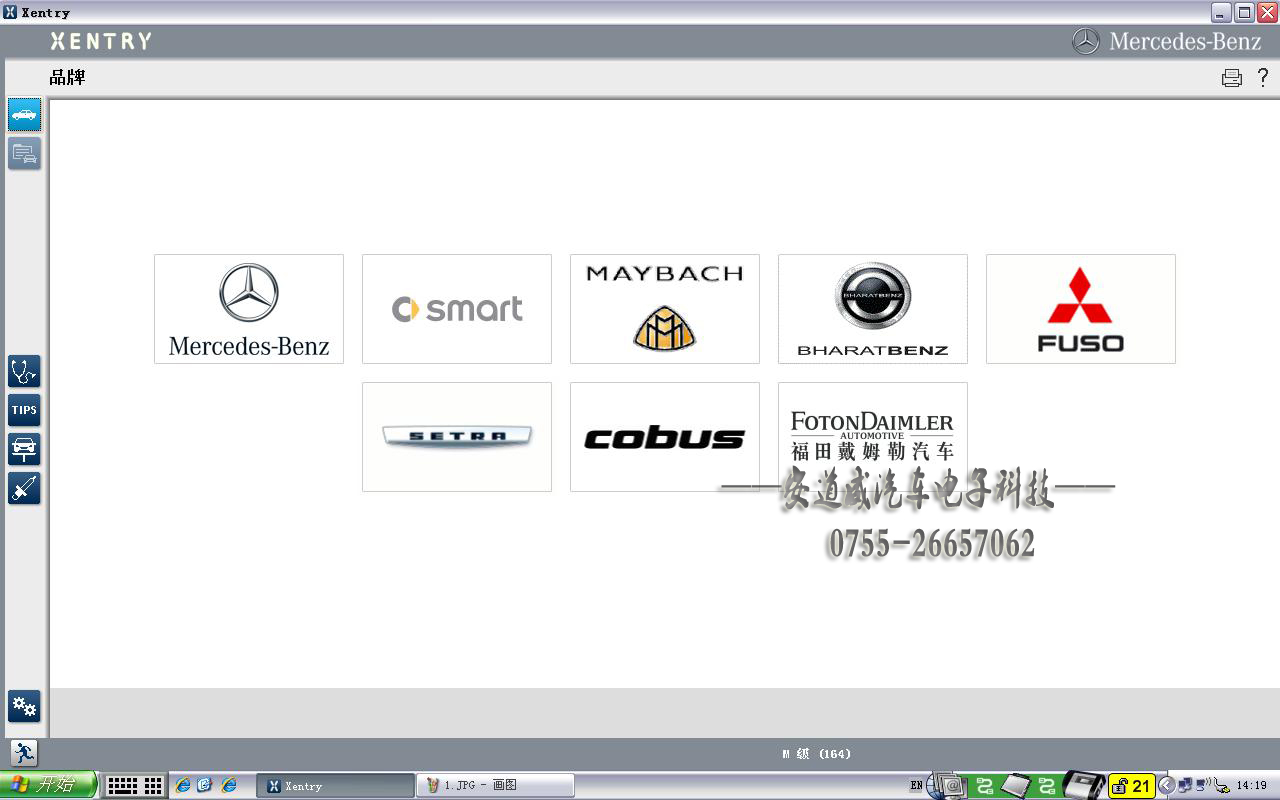Click the EN language indicator in the taskbar
1280x800 pixels.
coord(917,786)
